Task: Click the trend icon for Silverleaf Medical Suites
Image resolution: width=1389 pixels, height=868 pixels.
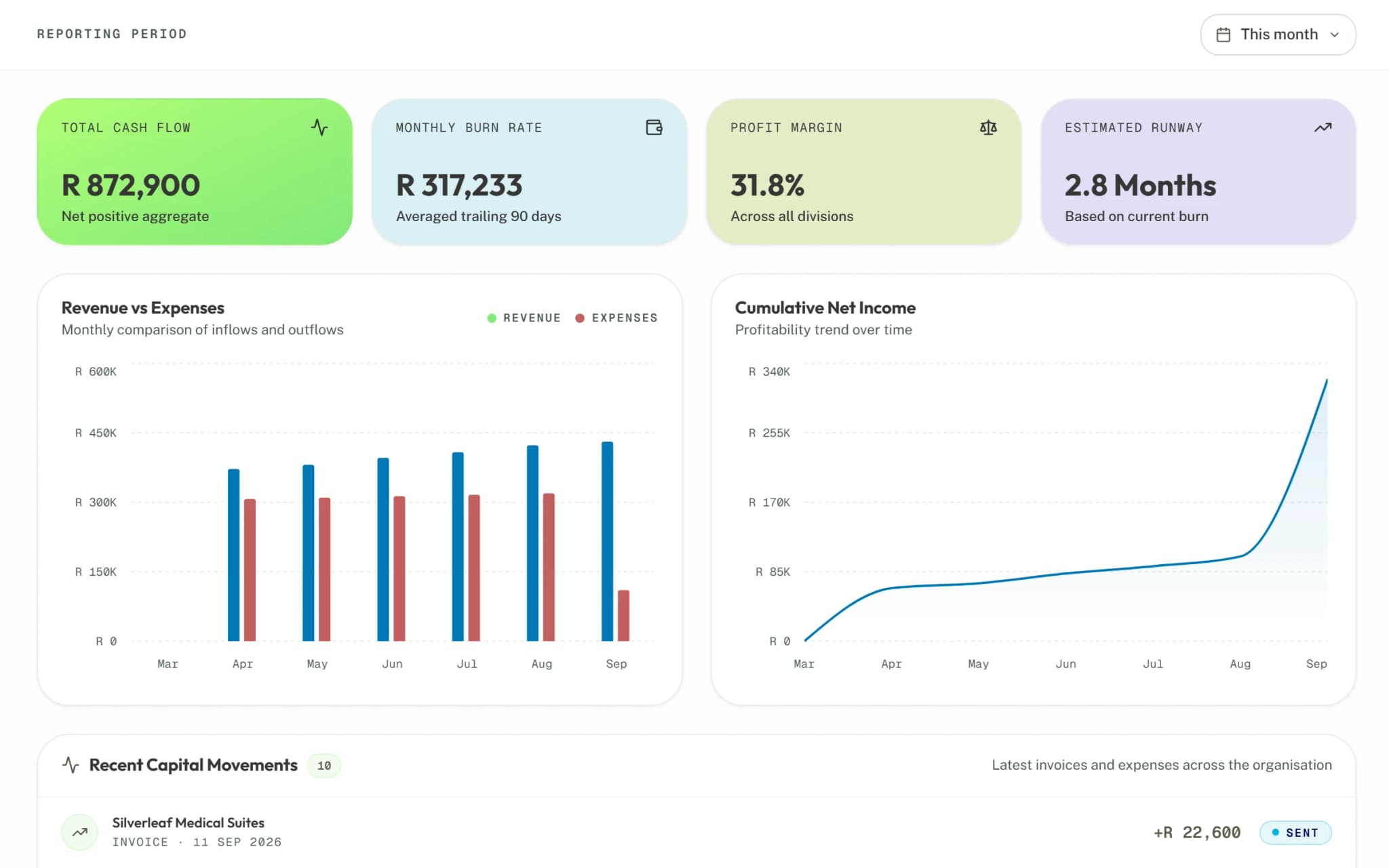Action: [80, 832]
